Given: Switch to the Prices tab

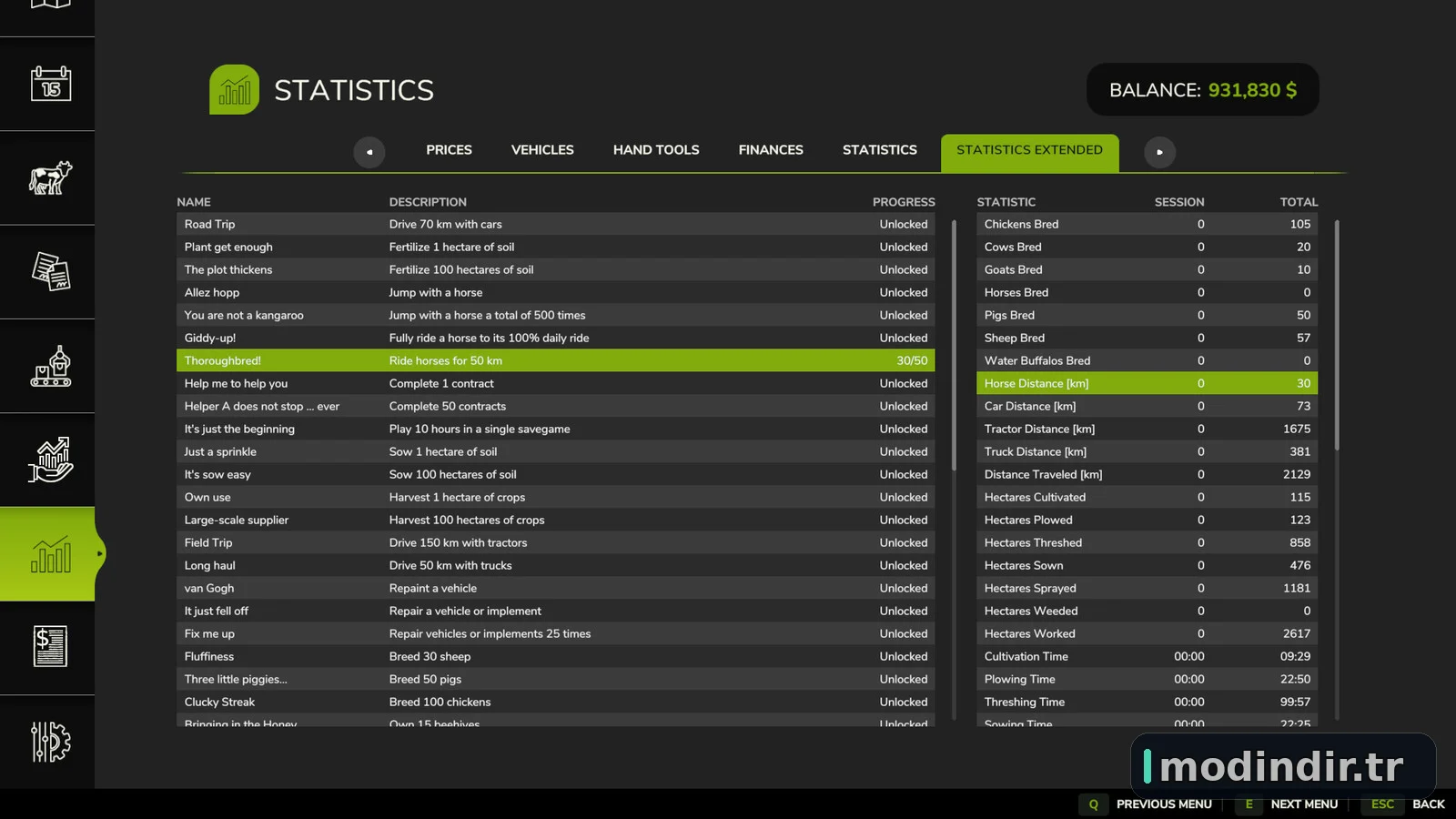Looking at the screenshot, I should coord(449,150).
